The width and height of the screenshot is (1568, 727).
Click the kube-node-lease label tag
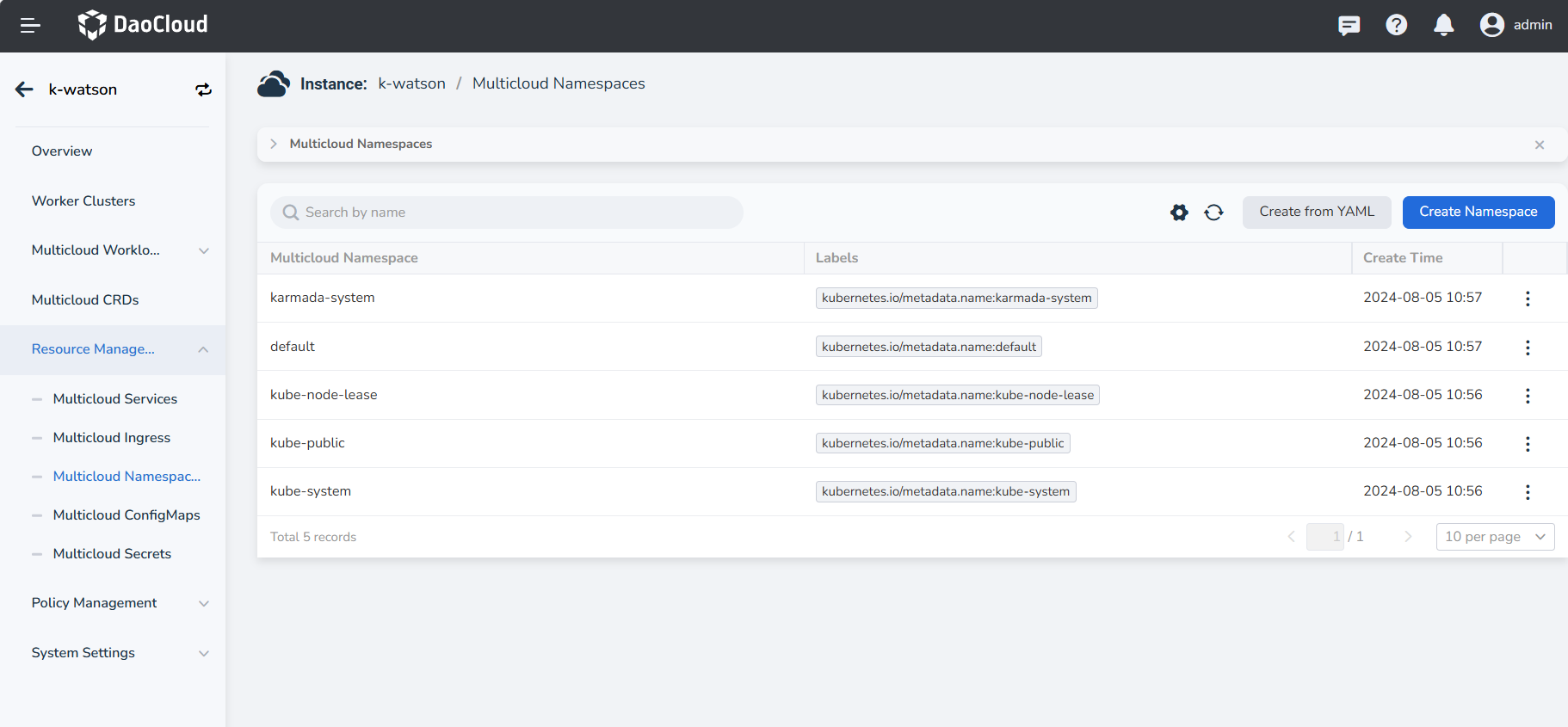pos(958,395)
